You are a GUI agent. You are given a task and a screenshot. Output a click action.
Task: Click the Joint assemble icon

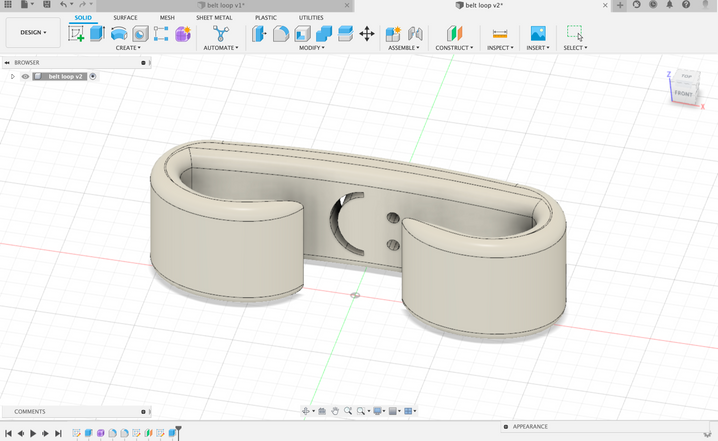click(x=415, y=33)
